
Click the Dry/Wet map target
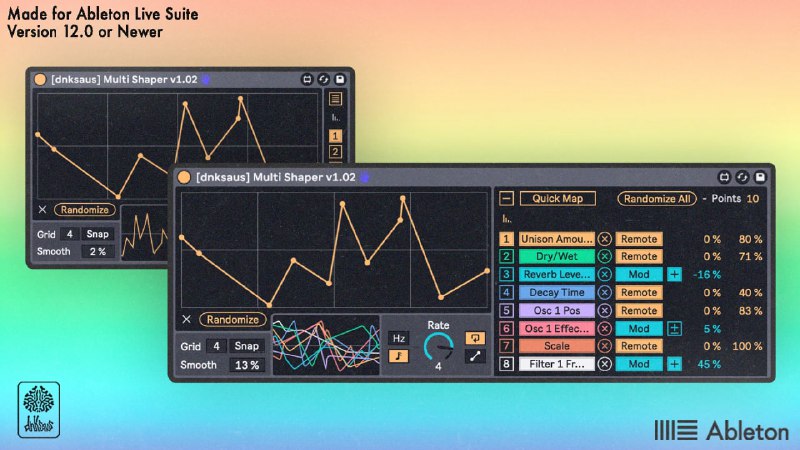(557, 256)
